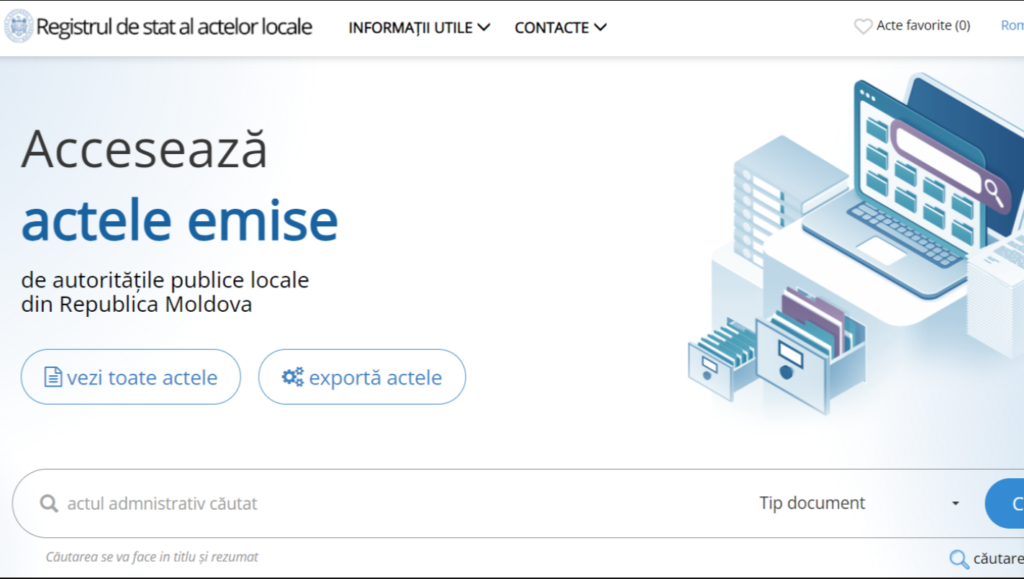Click the gears icon on "exportă actele"
This screenshot has height=579, width=1024.
point(293,377)
